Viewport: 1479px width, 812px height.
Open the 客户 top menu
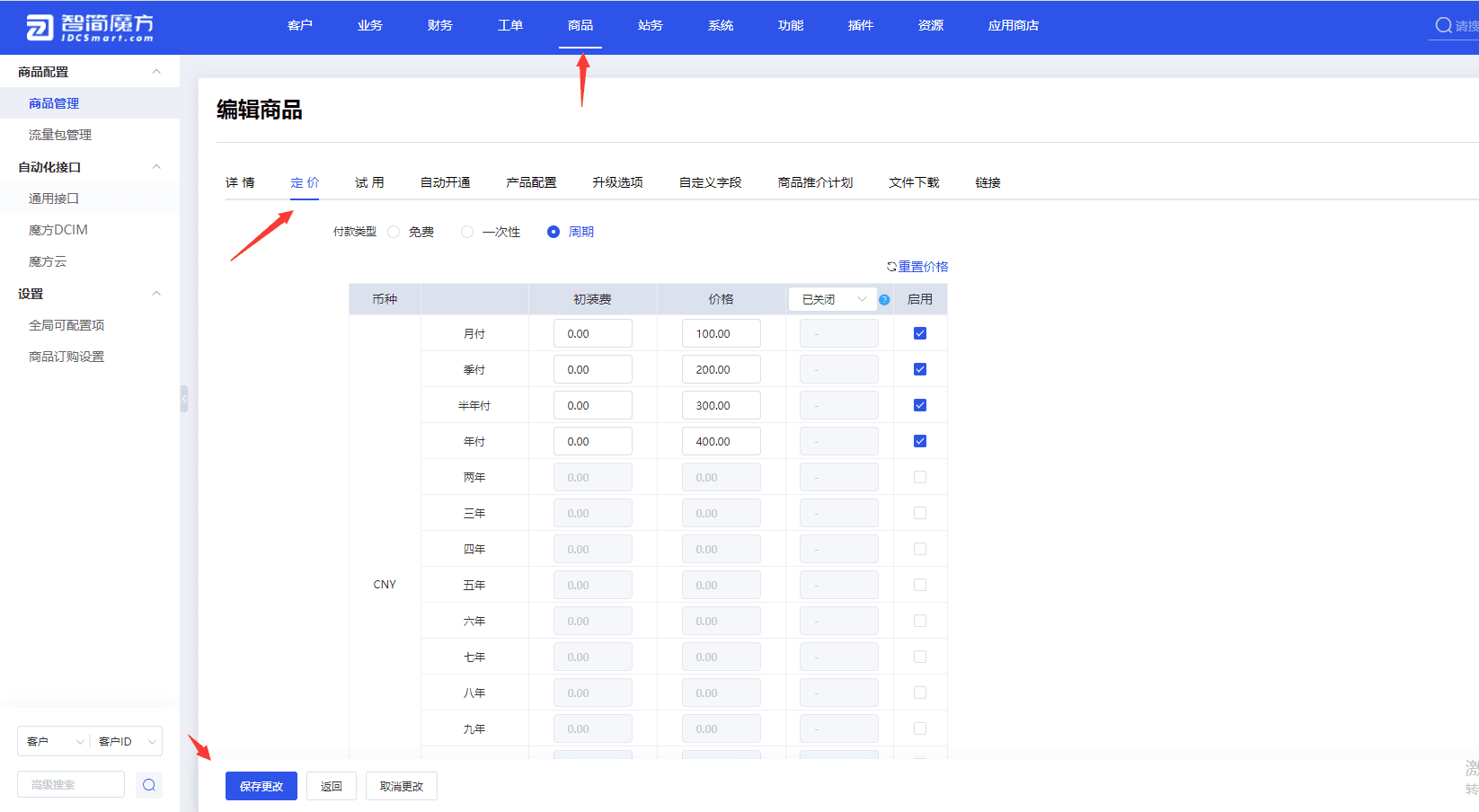(x=300, y=25)
